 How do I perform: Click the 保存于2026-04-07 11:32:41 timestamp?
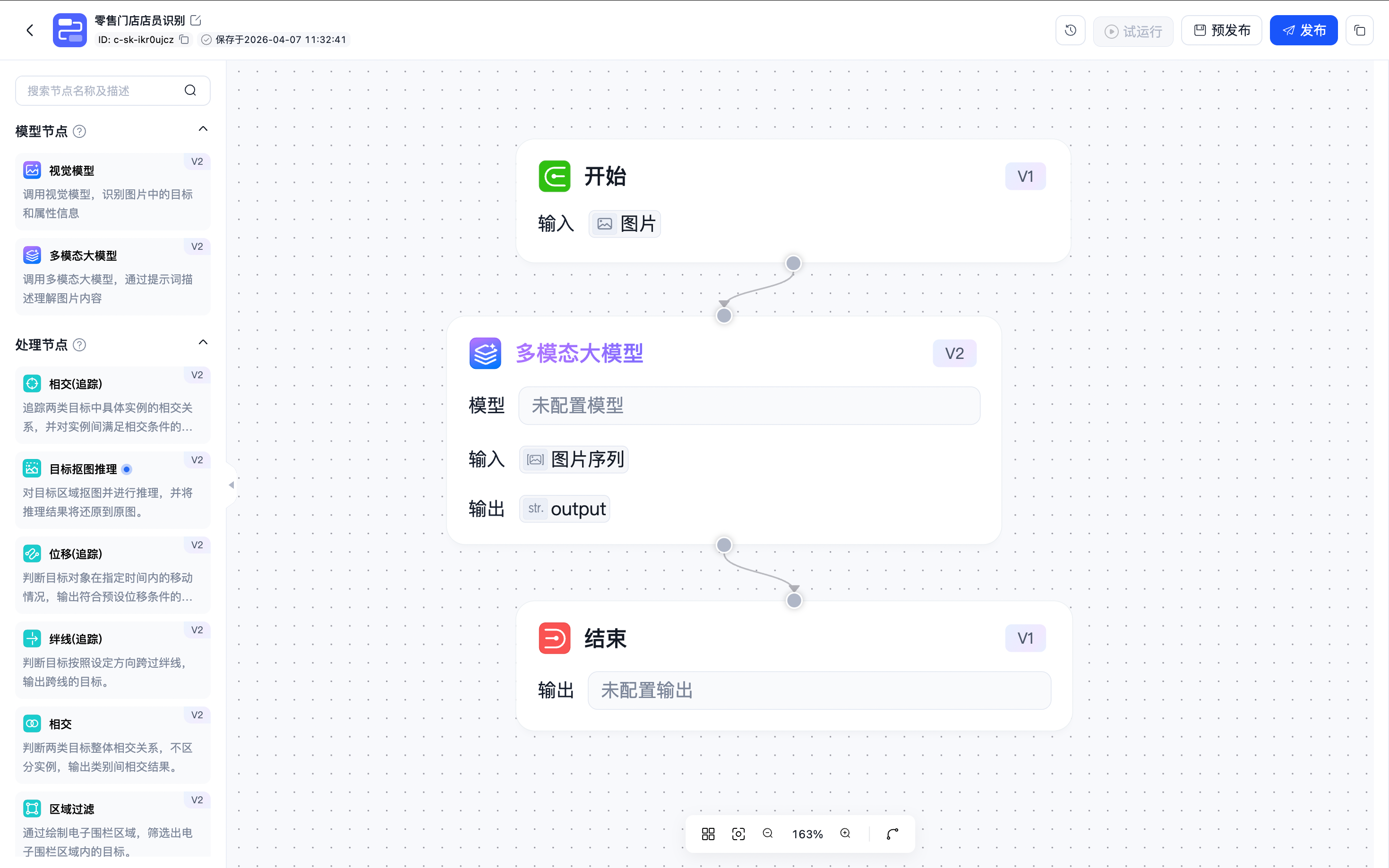pos(281,40)
